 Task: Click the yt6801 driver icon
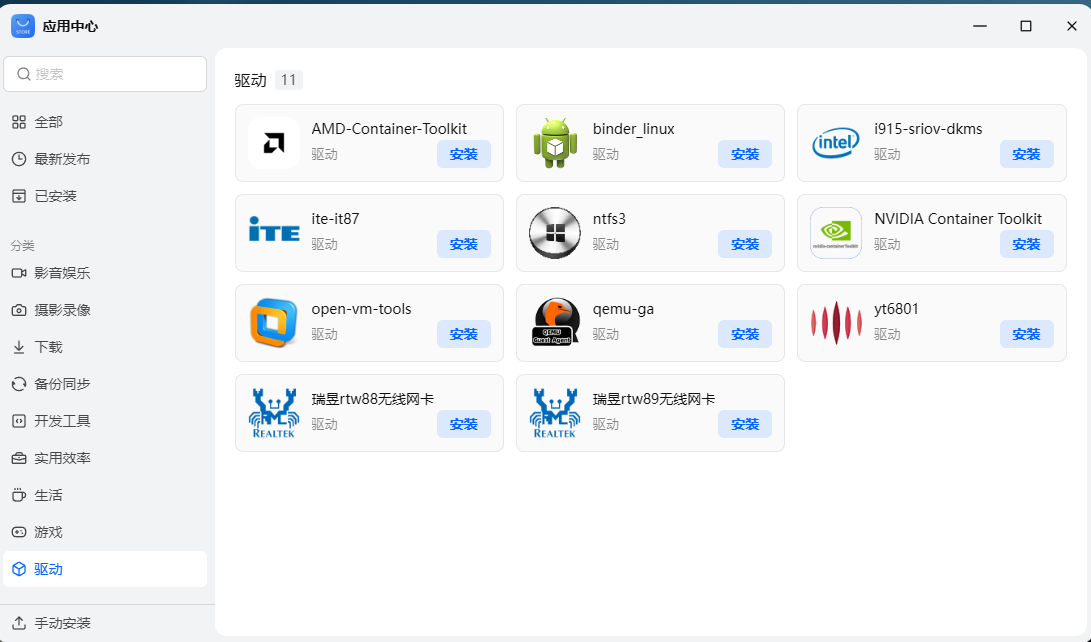(836, 323)
